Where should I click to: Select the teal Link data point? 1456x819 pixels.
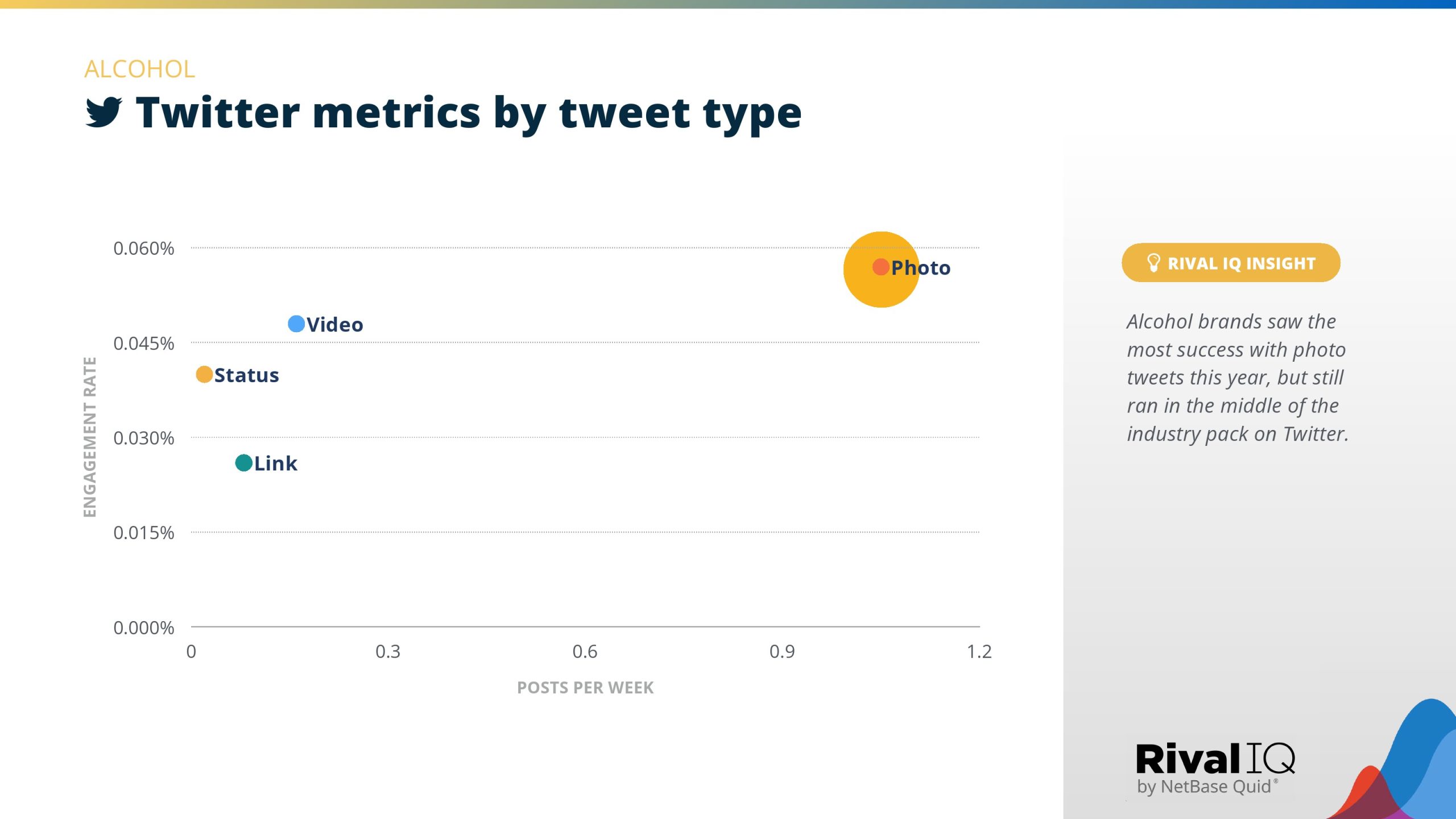[x=243, y=463]
